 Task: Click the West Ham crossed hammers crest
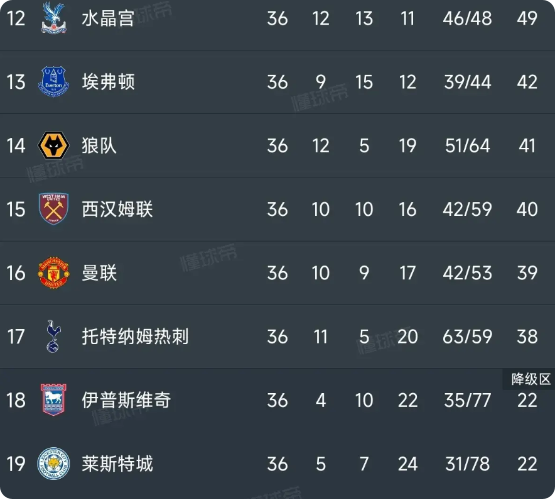53,209
